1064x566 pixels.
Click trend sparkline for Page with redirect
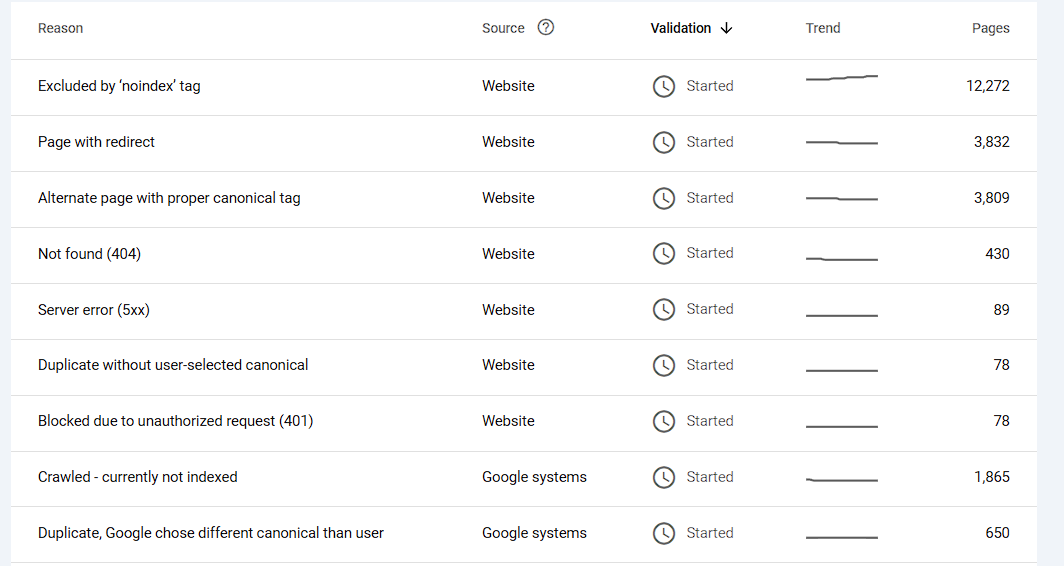(x=841, y=143)
